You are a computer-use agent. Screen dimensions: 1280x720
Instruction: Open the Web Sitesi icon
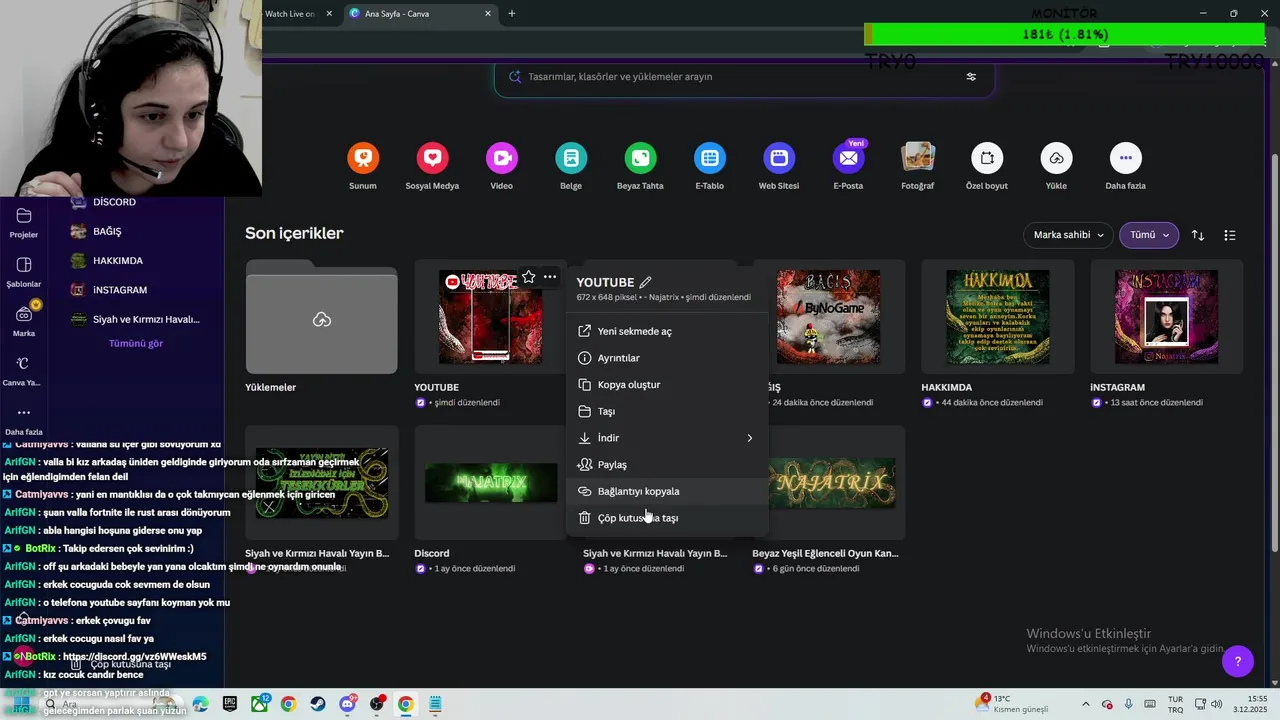pyautogui.click(x=779, y=158)
